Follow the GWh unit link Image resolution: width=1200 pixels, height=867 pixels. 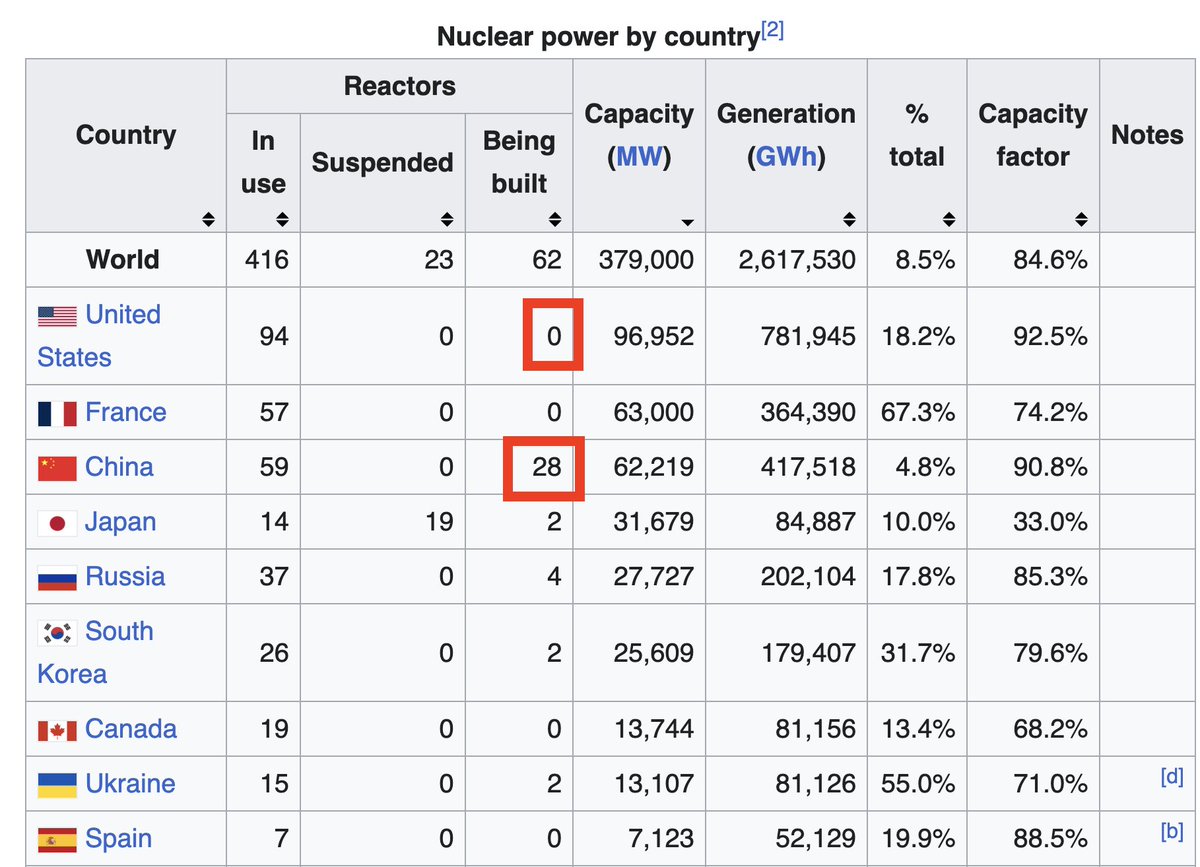coord(786,157)
